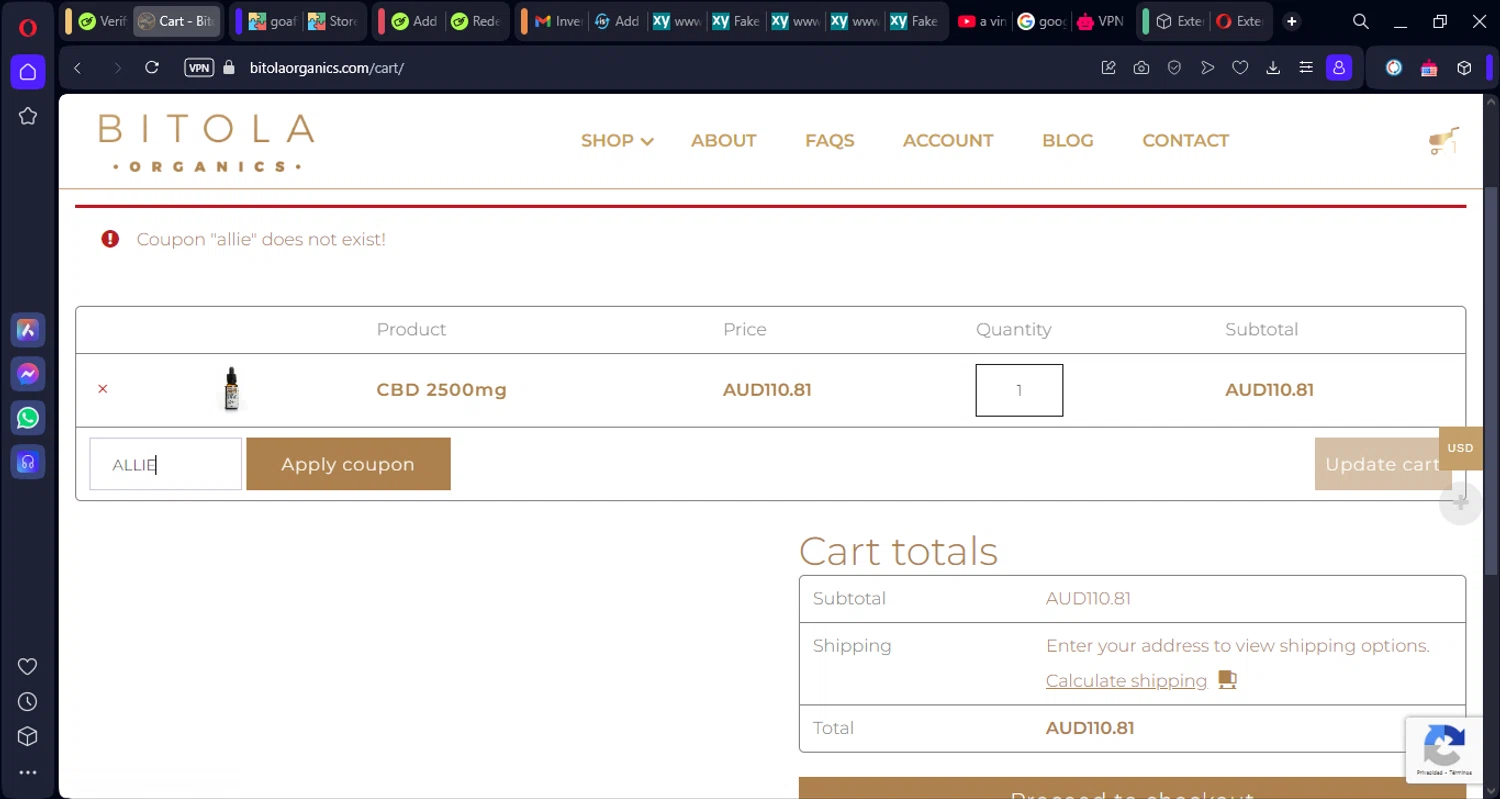Open the Opera main menu logo
The image size is (1500, 799).
tap(28, 27)
